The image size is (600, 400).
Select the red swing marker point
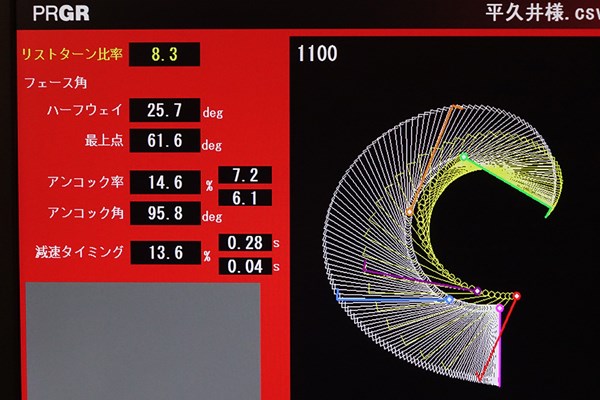tap(516, 296)
